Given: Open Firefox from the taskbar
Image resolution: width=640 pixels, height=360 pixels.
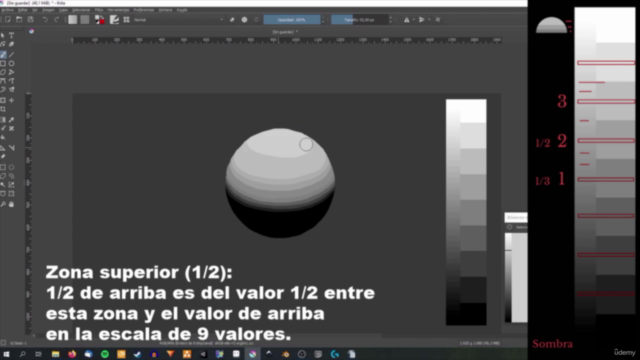Looking at the screenshot, I should click(72, 354).
